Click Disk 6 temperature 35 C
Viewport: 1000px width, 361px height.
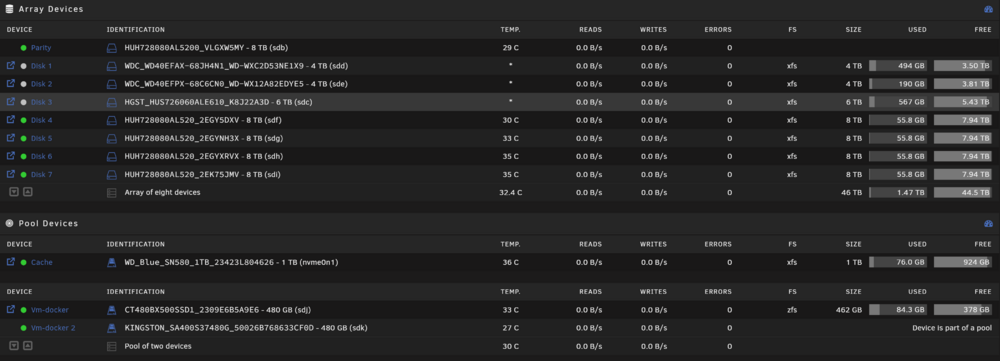click(x=510, y=156)
